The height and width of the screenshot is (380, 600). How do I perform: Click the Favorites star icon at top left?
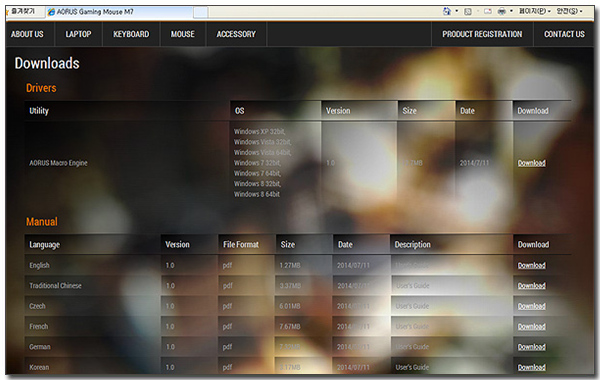pyautogui.click(x=8, y=11)
